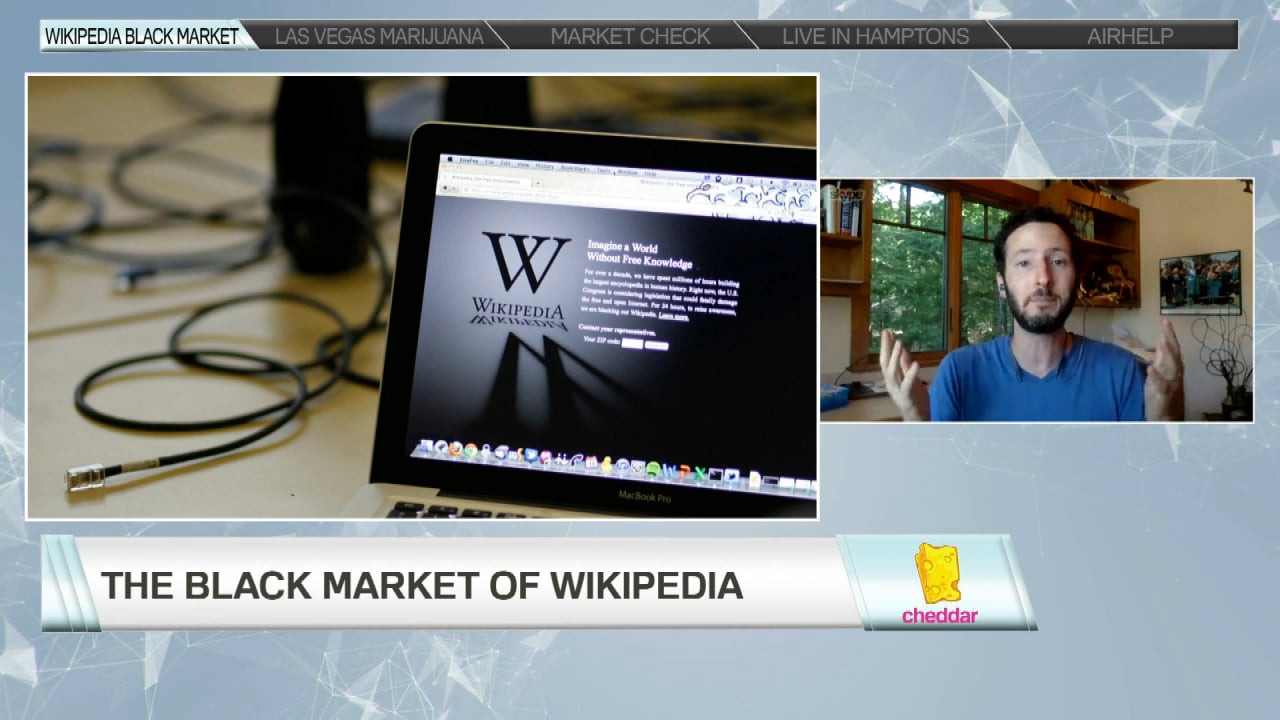The height and width of the screenshot is (720, 1280).
Task: Click the Finder icon in the laptop dock
Action: [x=426, y=445]
